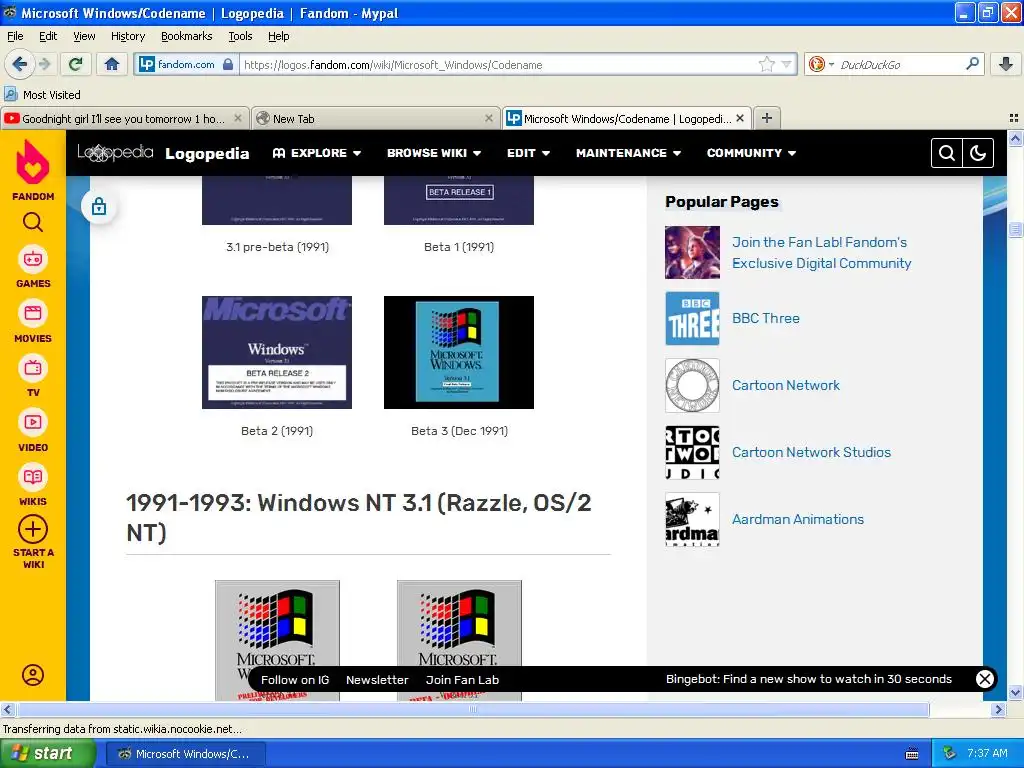This screenshot has height=768, width=1024.
Task: Go back with the browser back arrow
Action: click(x=19, y=64)
